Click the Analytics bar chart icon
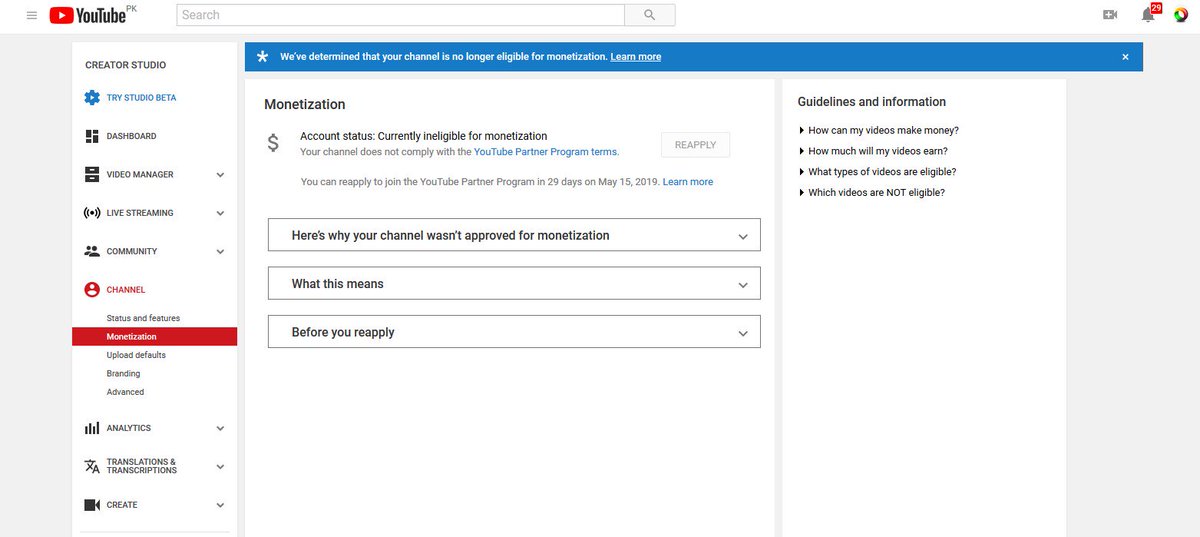The width and height of the screenshot is (1200, 537). pyautogui.click(x=92, y=428)
